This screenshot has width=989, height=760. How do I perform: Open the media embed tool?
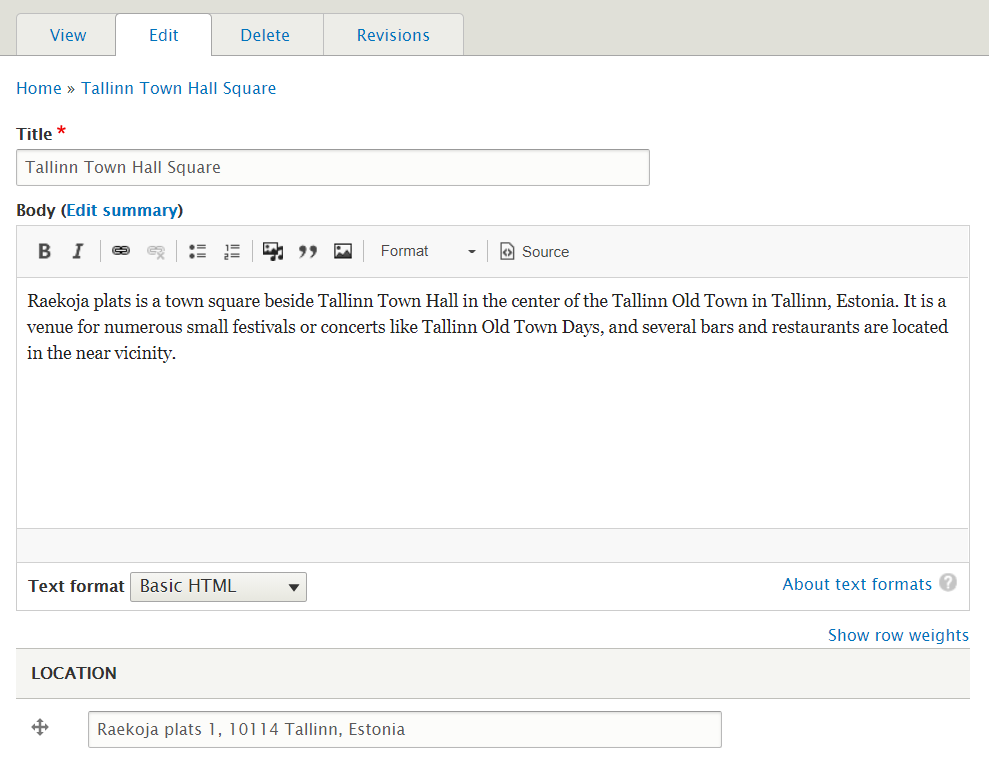273,251
